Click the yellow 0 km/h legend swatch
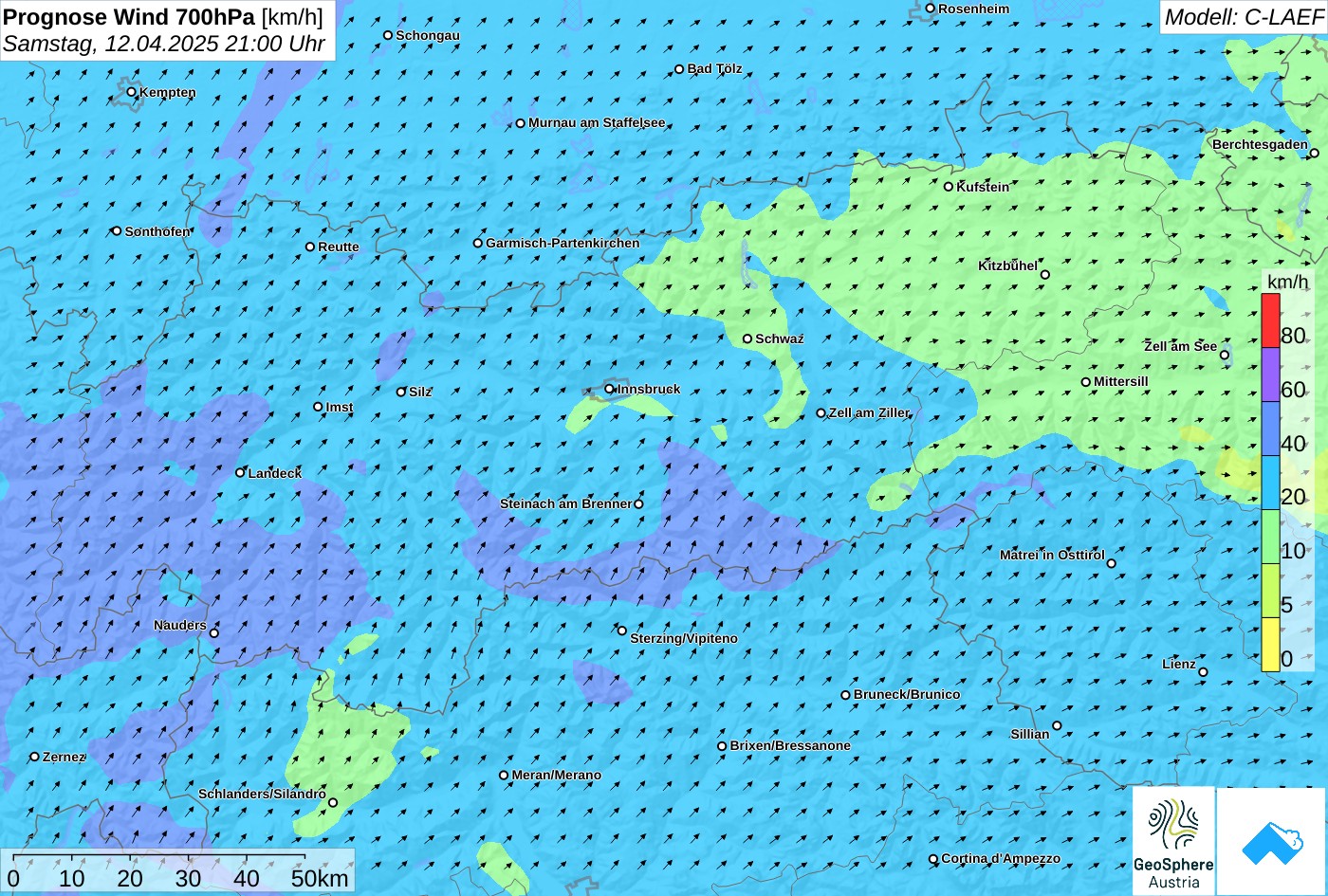Screen dimensions: 1328x896 coord(1270,645)
